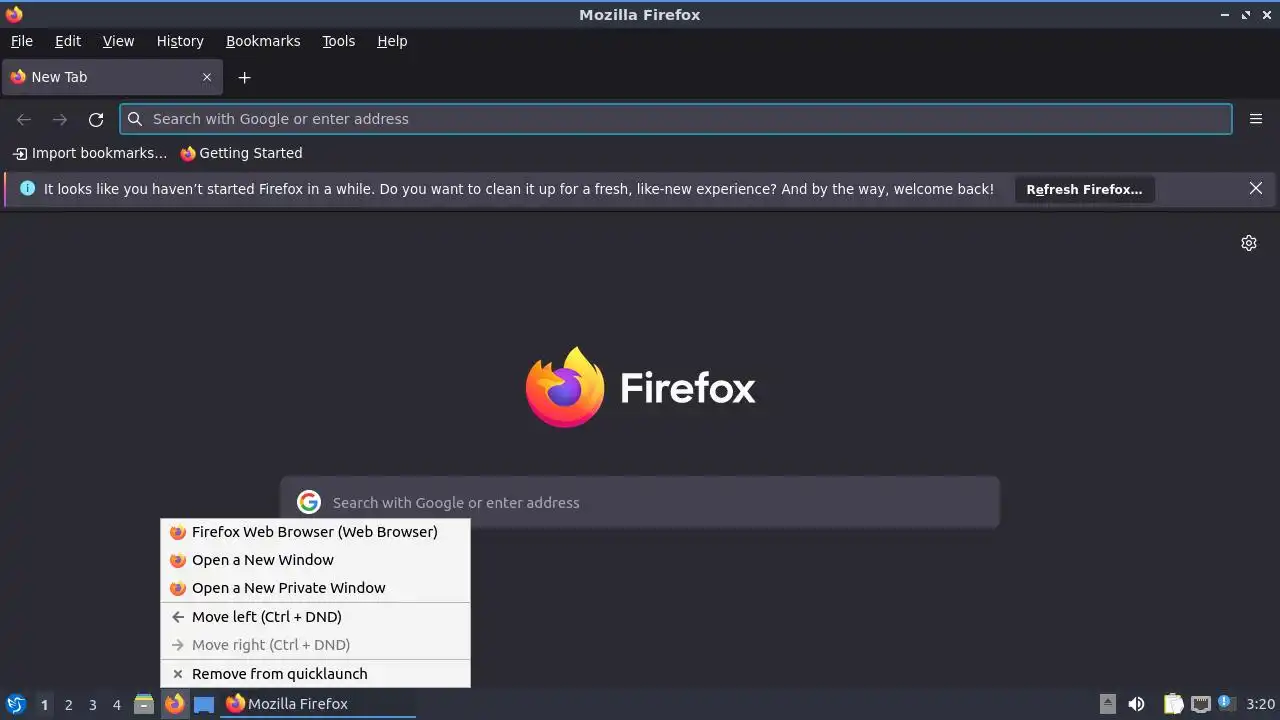Click the Refresh Firefox… button
1280x720 pixels.
point(1084,189)
